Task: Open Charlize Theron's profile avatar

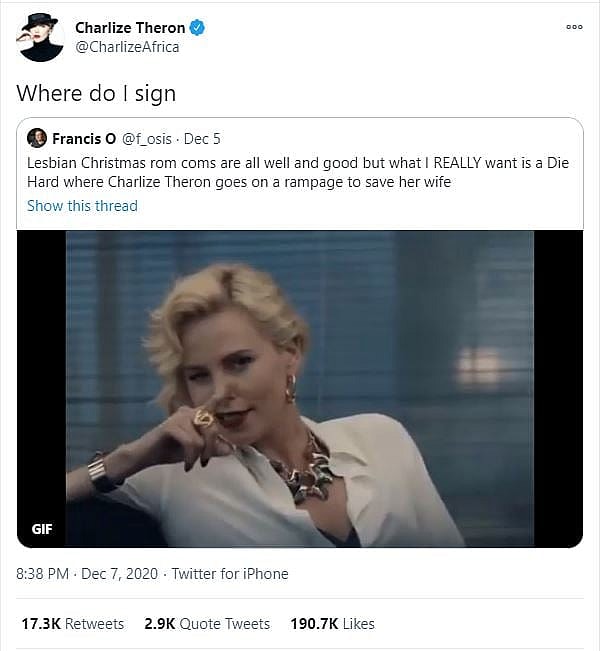Action: tap(41, 38)
